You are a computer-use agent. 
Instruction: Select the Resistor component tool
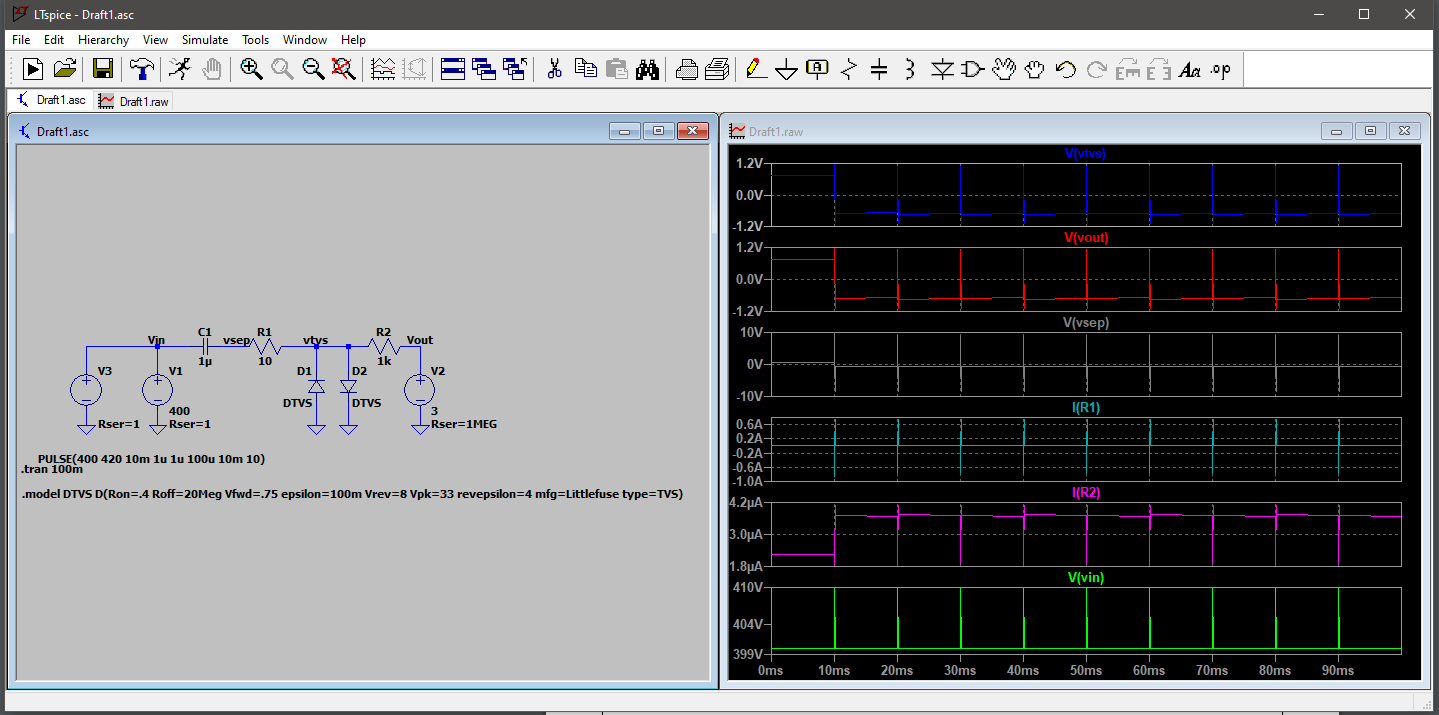(849, 69)
